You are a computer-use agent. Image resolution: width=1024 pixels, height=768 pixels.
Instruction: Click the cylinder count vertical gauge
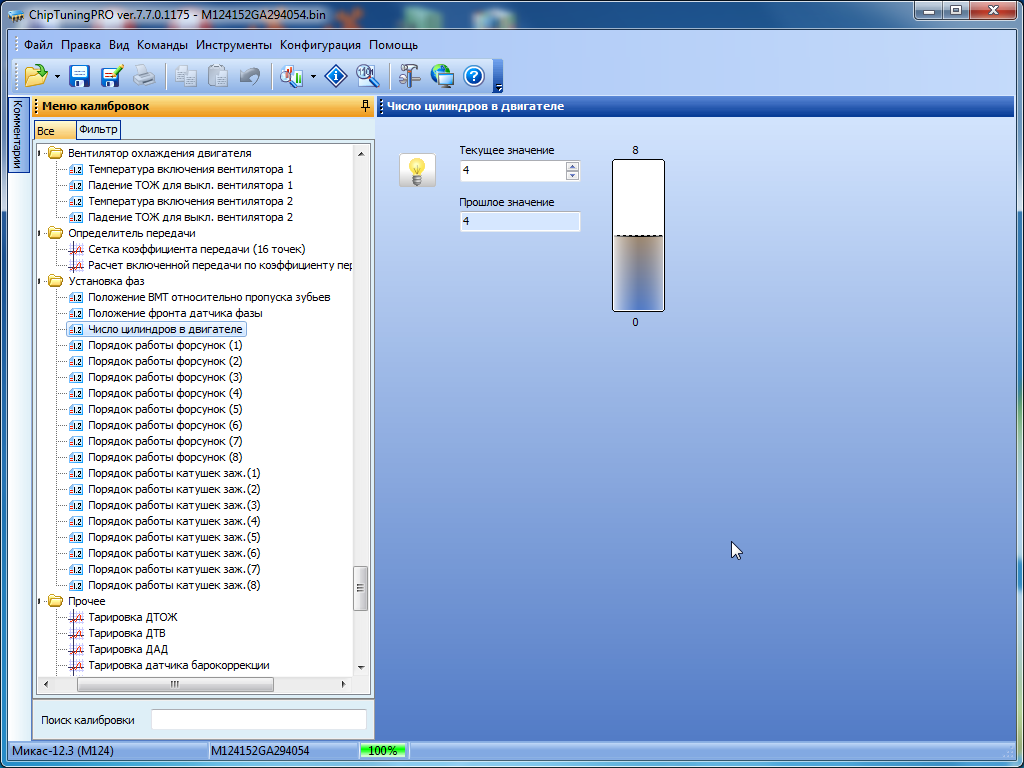[638, 235]
